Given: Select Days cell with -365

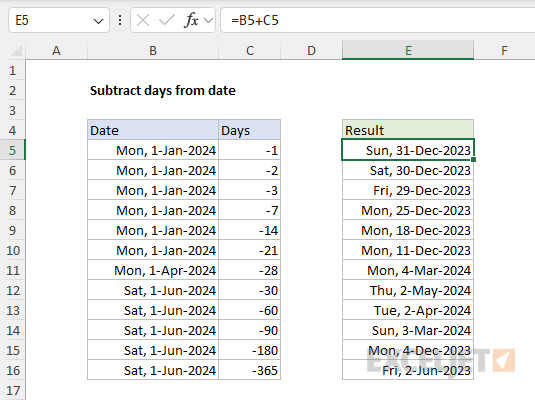Looking at the screenshot, I should [x=250, y=370].
